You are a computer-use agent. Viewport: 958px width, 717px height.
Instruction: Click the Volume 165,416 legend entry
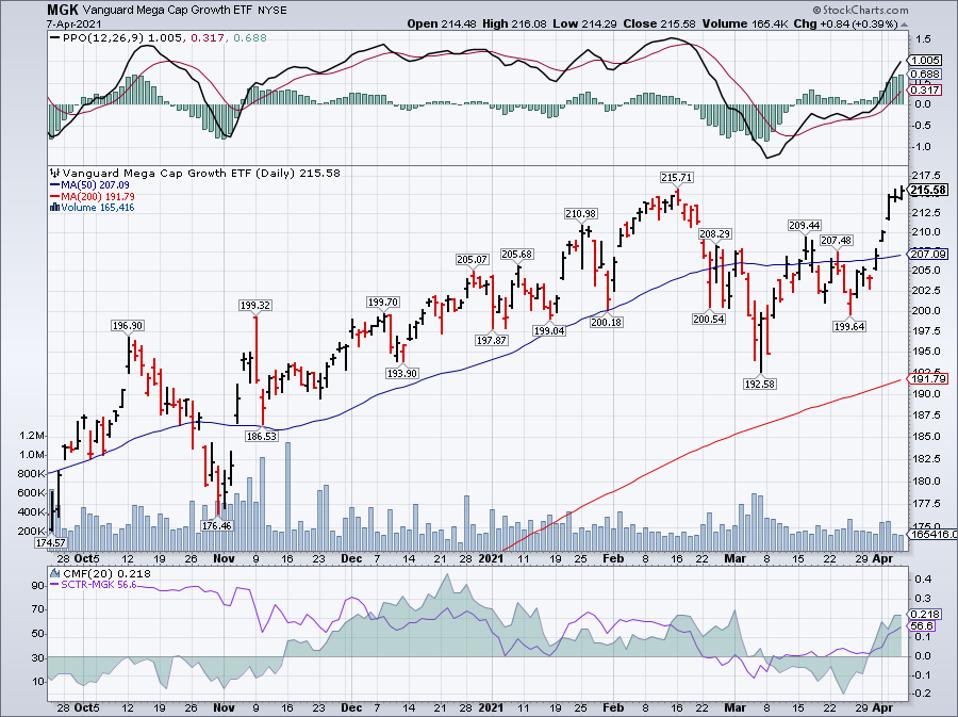pyautogui.click(x=92, y=208)
